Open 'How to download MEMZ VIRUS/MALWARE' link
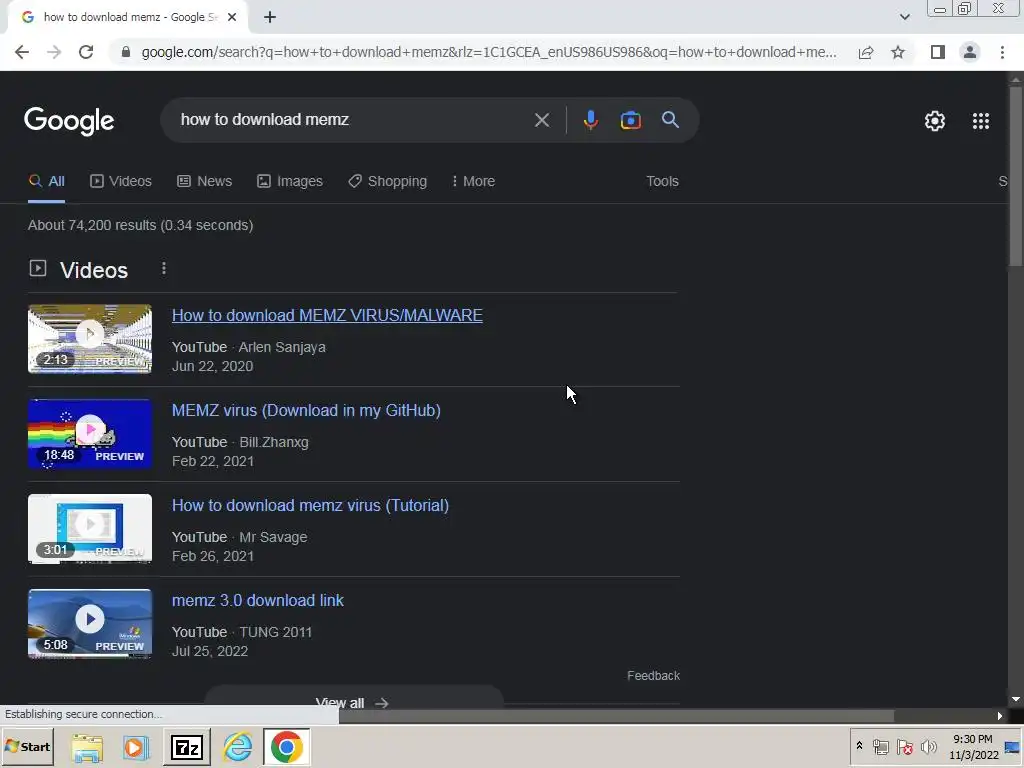Image resolution: width=1024 pixels, height=768 pixels. 327,315
